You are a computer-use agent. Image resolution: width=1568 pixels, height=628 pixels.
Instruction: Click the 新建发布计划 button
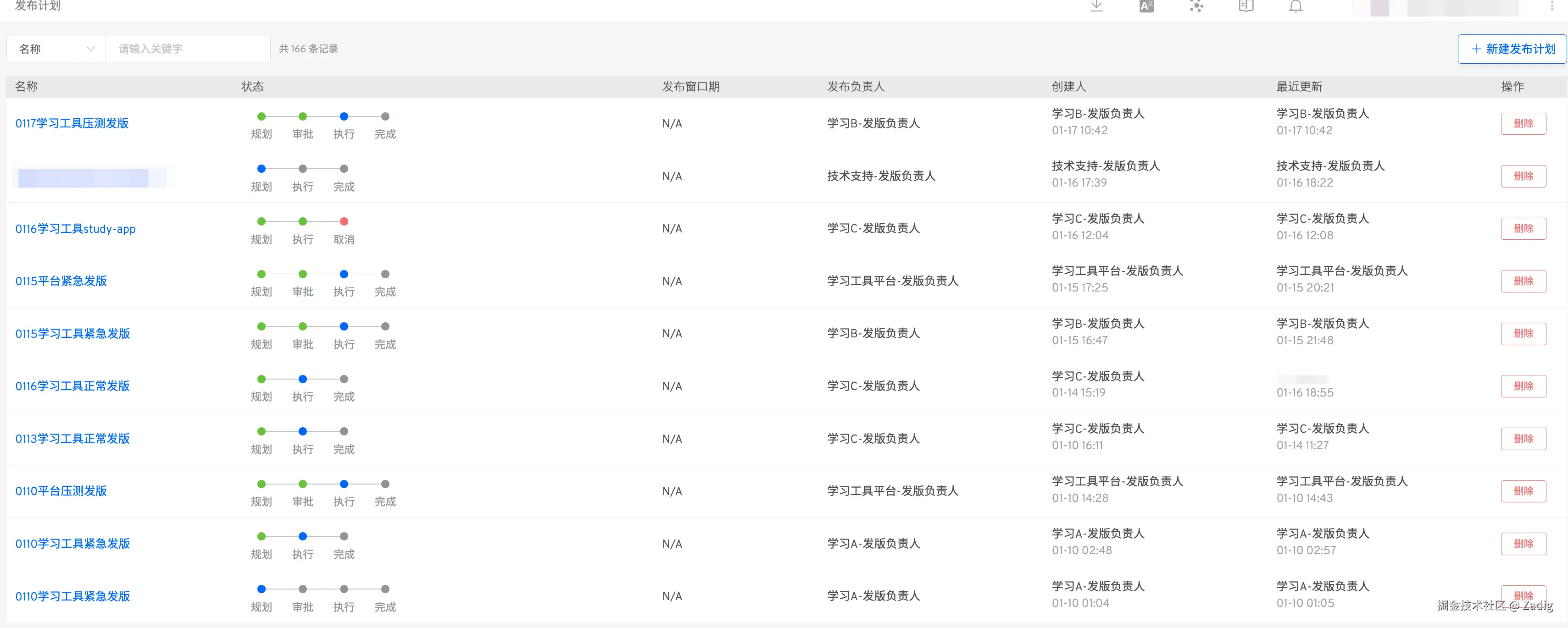pos(1512,49)
